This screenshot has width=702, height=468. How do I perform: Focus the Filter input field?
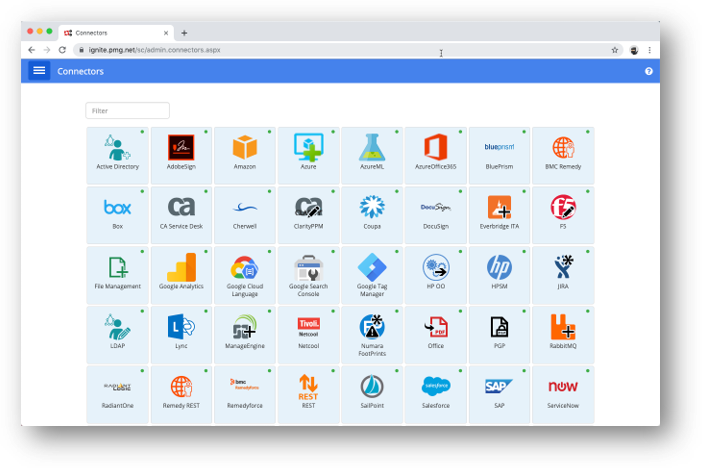(128, 111)
